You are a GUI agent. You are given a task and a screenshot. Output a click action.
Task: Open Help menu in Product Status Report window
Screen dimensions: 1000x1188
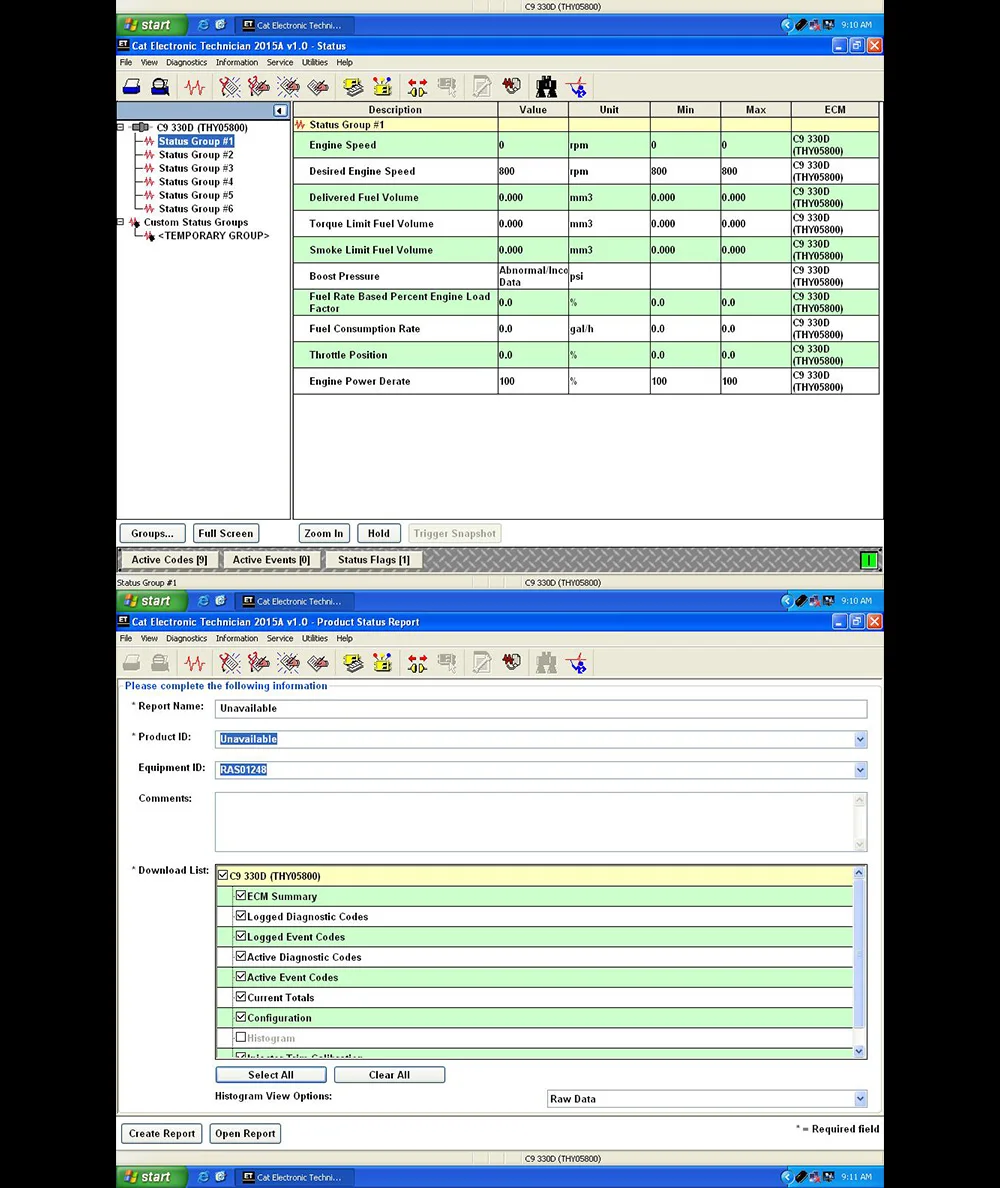click(345, 638)
